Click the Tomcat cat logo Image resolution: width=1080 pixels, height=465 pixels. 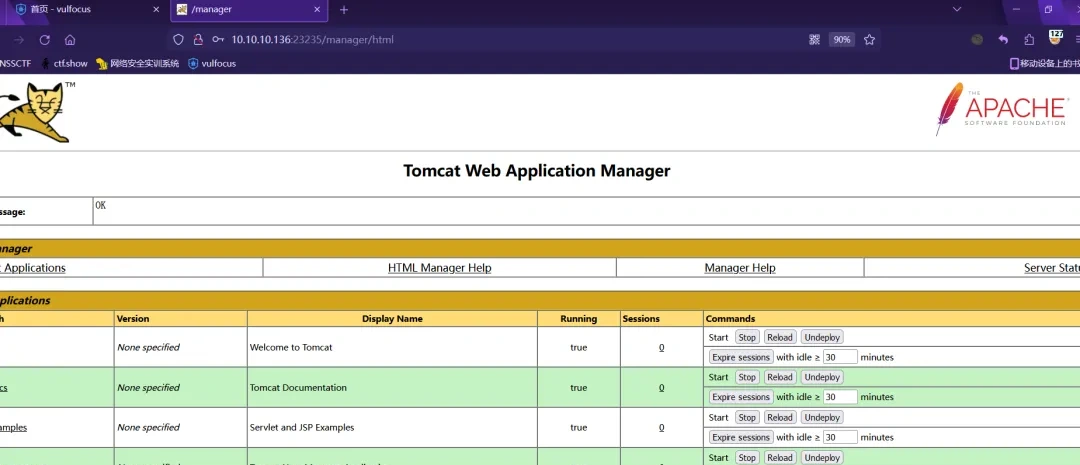pyautogui.click(x=37, y=112)
